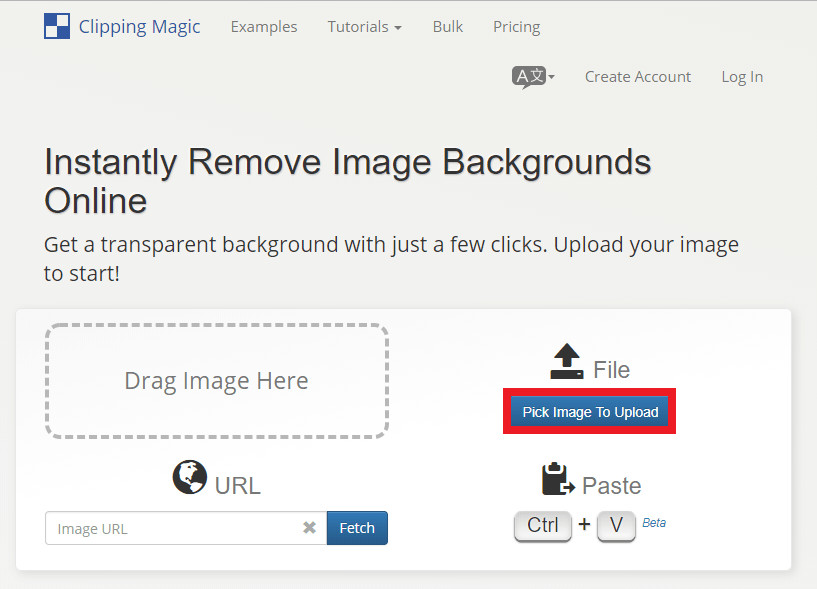Open the Bulk navigation item
Viewport: 817px width, 589px height.
point(448,27)
